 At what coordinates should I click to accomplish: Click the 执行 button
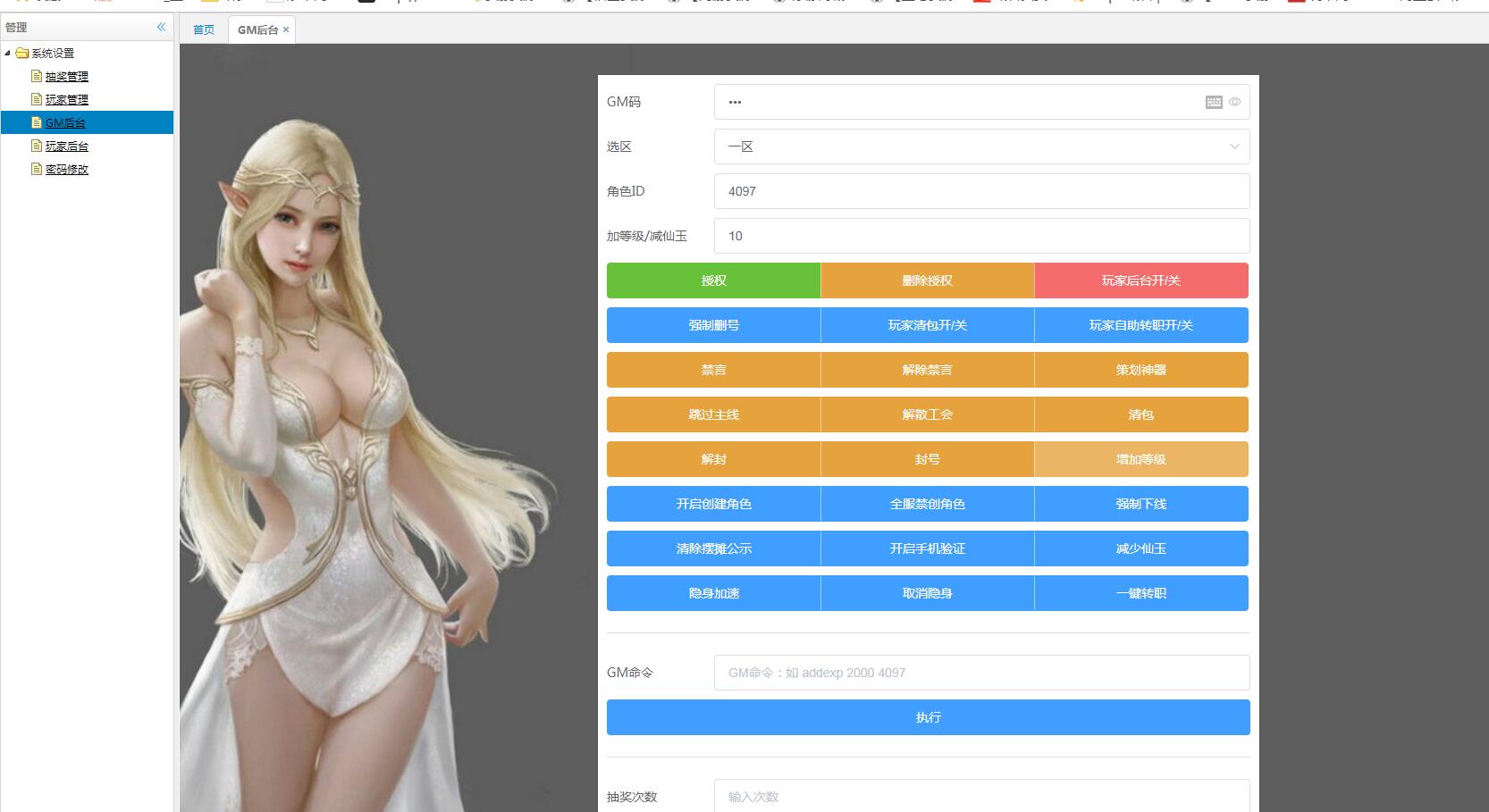point(928,717)
